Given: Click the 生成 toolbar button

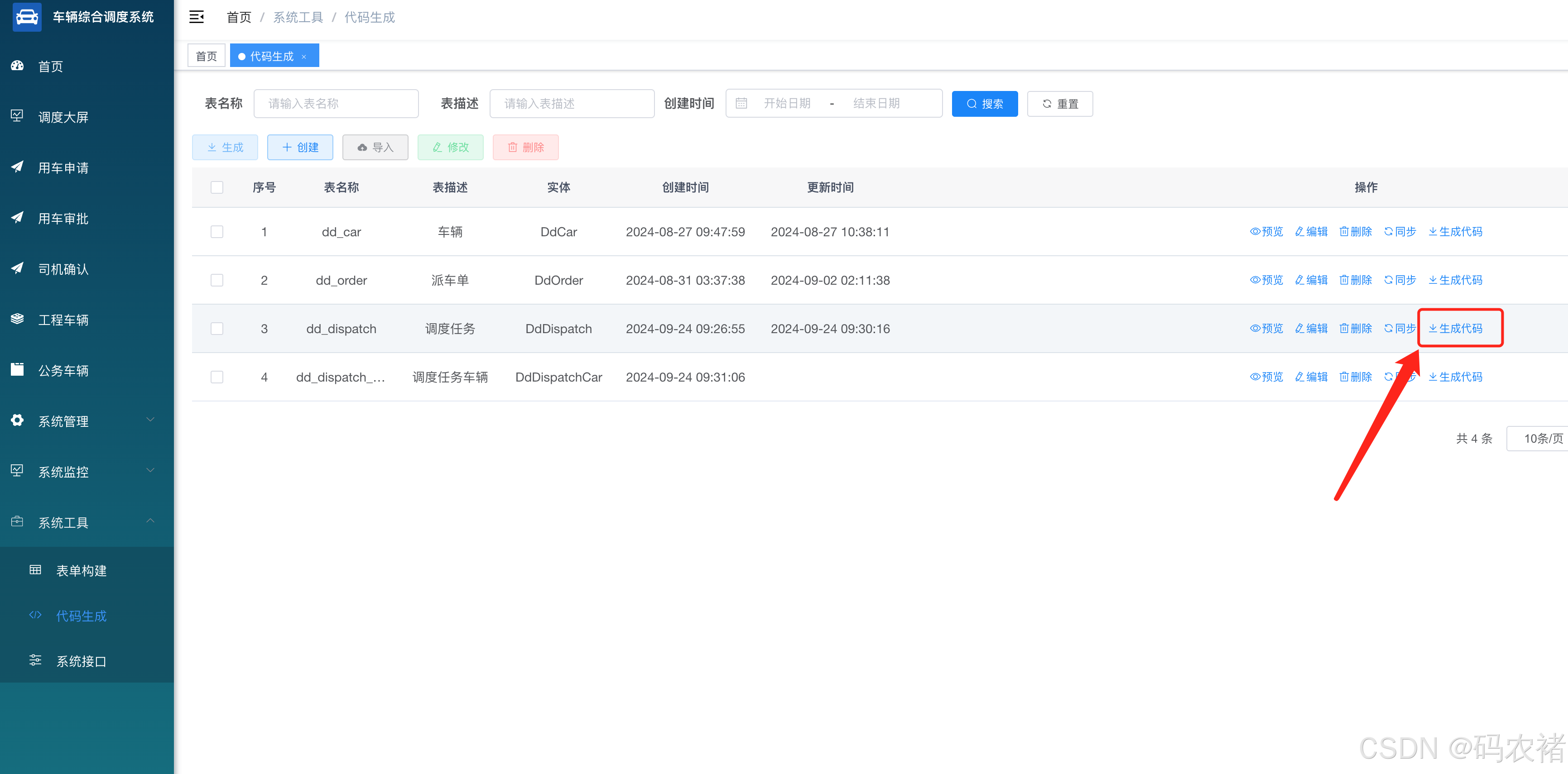Looking at the screenshot, I should click(x=225, y=147).
